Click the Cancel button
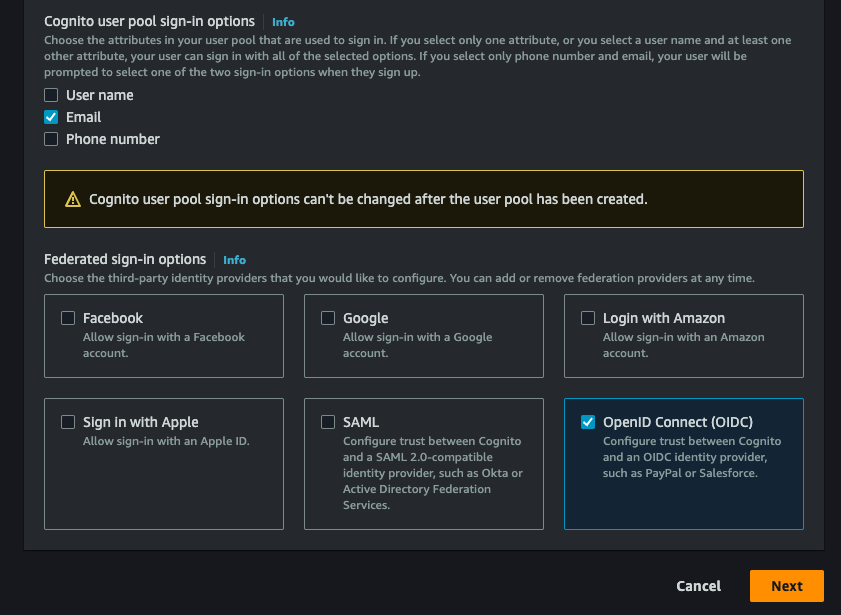Image resolution: width=841 pixels, height=615 pixels. coord(698,586)
